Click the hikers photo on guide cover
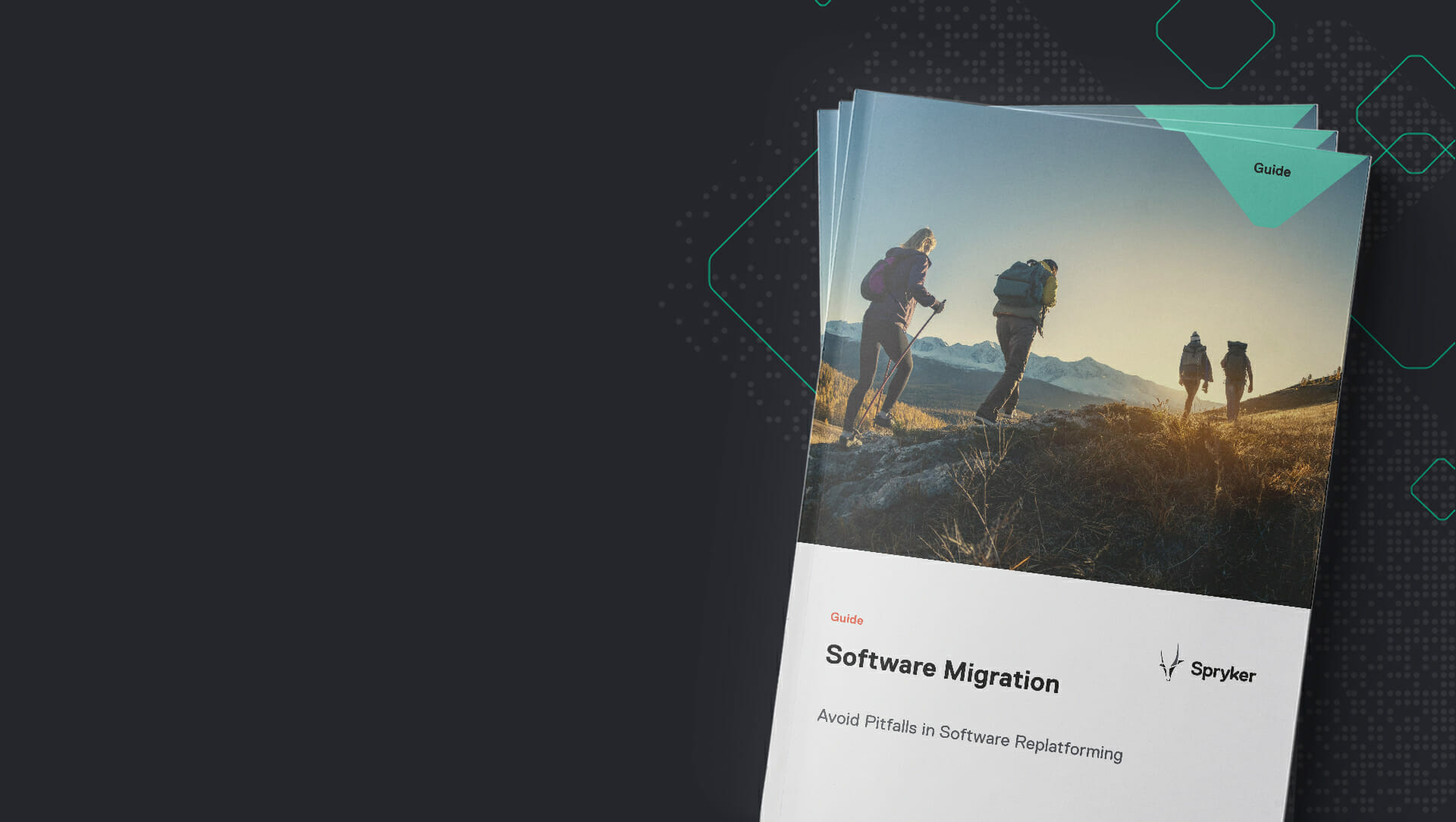 1084,349
